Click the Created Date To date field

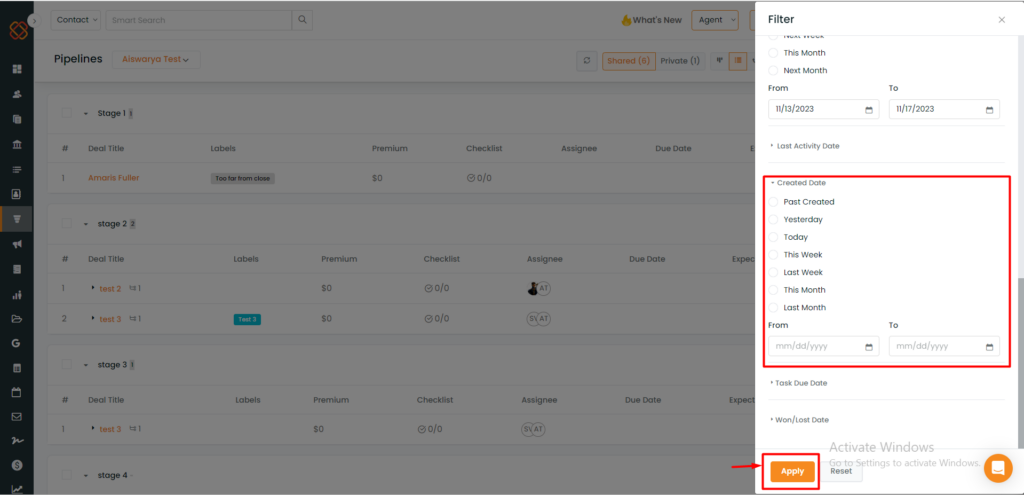(944, 346)
